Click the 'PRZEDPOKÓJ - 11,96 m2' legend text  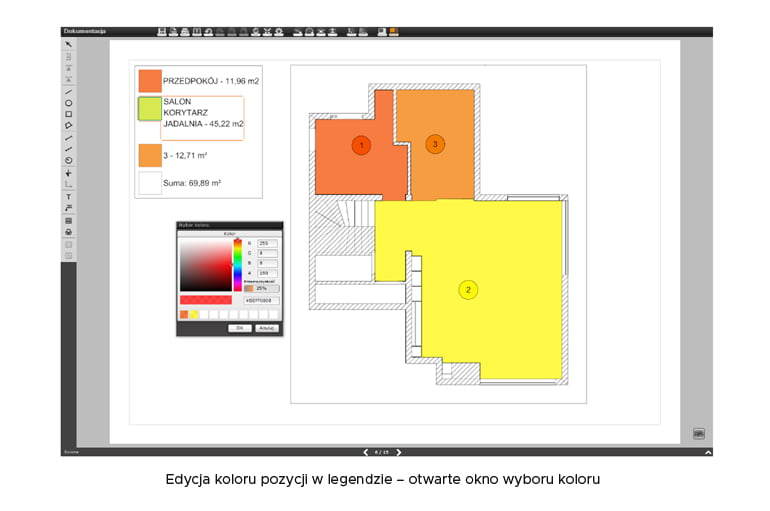[x=211, y=81]
